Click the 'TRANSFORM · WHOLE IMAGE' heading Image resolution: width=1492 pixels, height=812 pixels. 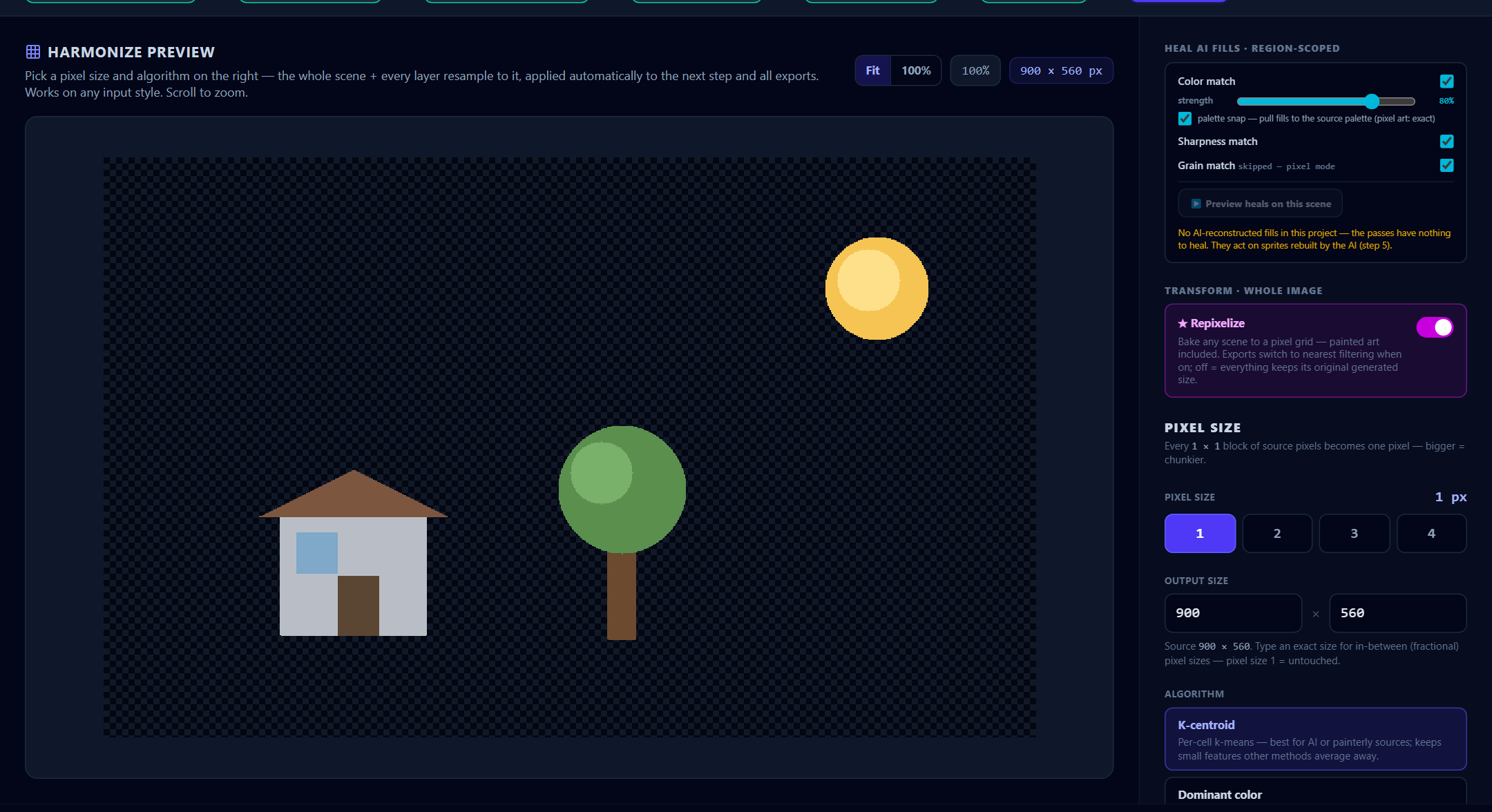pos(1243,291)
